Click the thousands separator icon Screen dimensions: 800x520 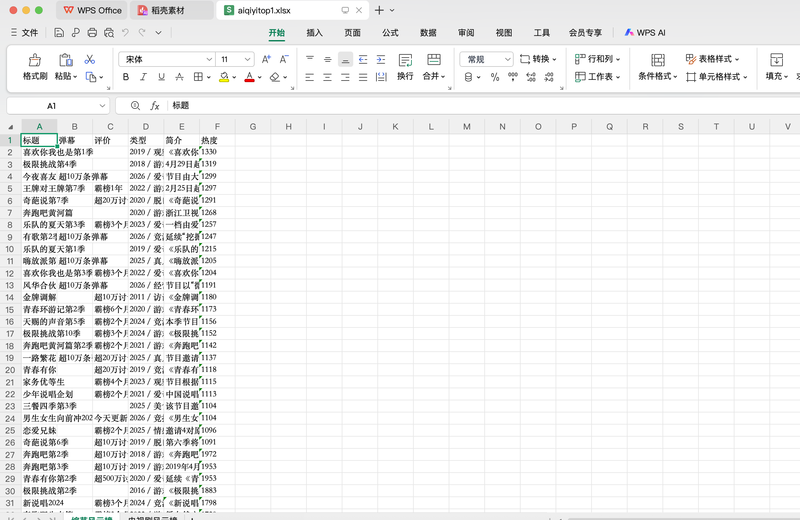(x=513, y=77)
